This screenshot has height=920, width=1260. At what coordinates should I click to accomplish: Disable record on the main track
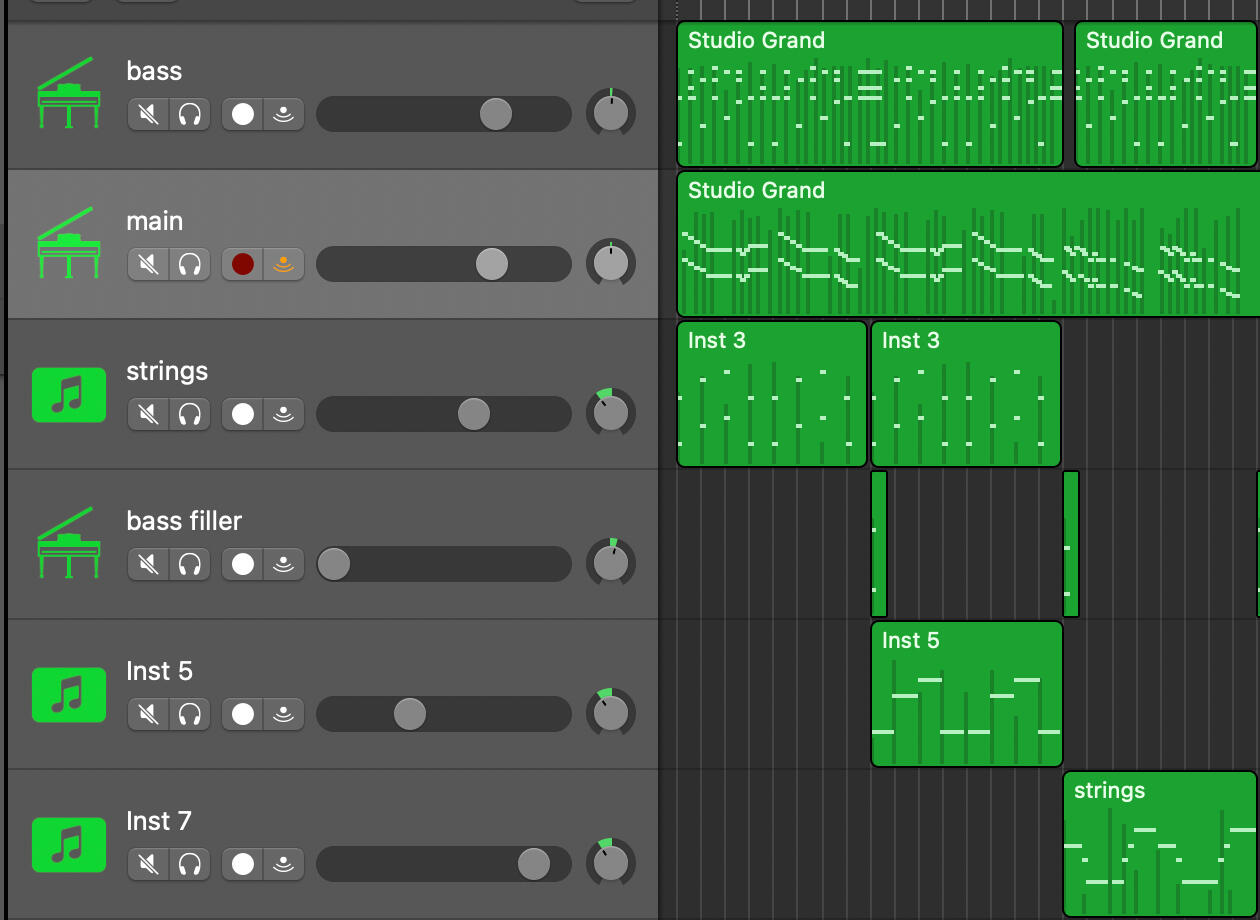tap(243, 264)
